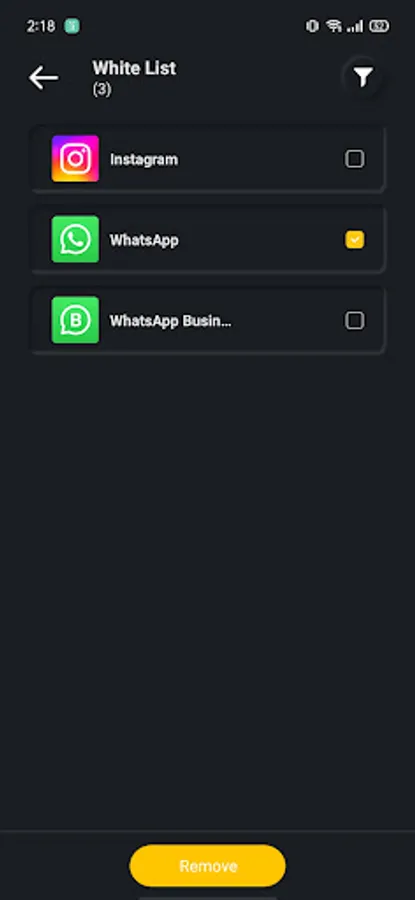Uncheck the WhatsApp checkbox
Screen dimensions: 415x900
pyautogui.click(x=354, y=240)
